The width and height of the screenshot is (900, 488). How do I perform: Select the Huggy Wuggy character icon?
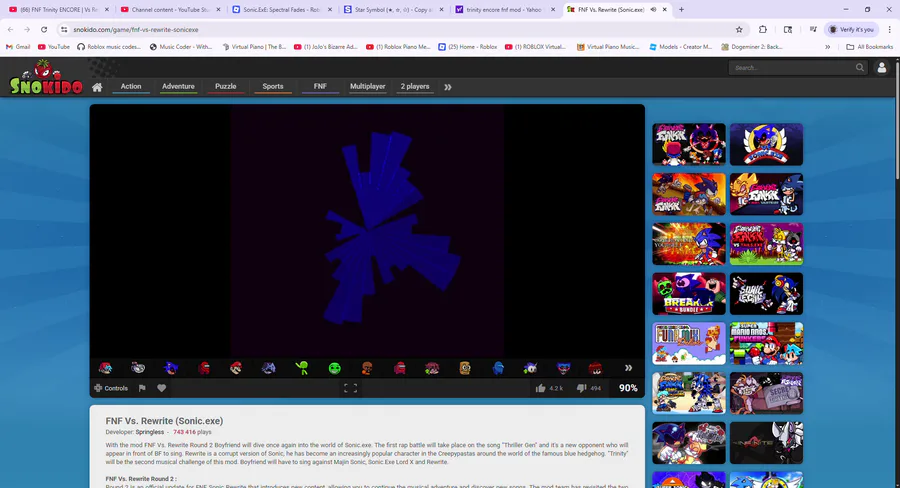[x=564, y=368]
